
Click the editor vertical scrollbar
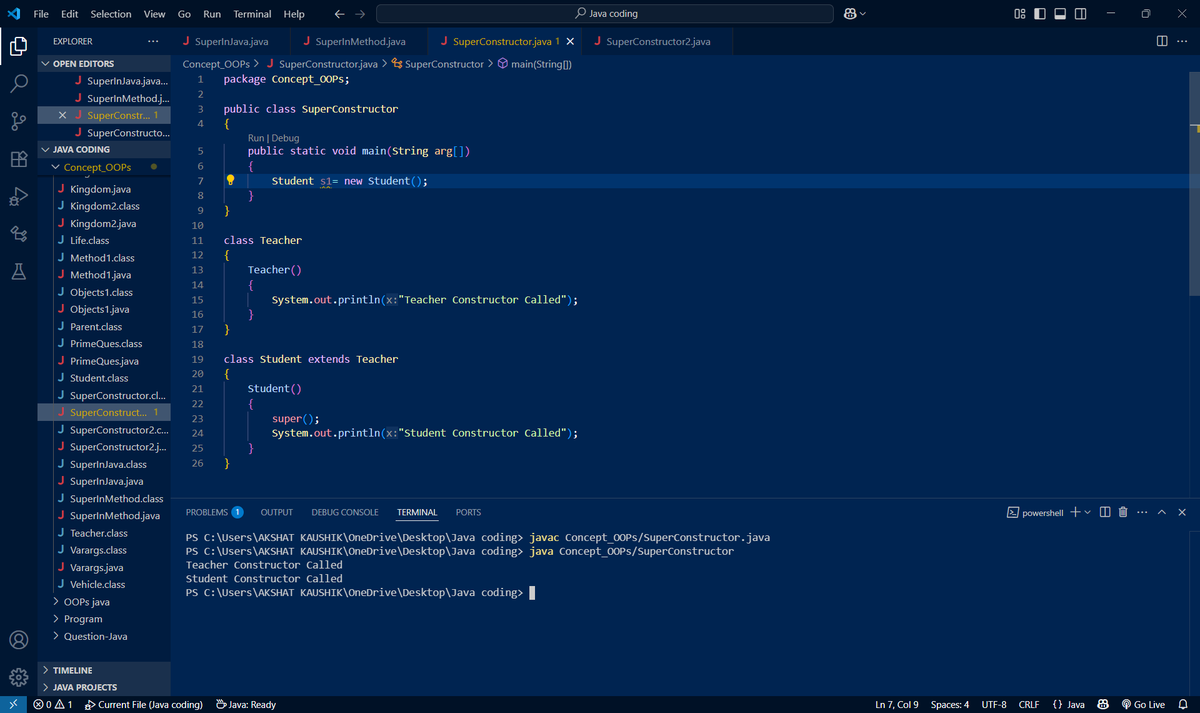(1194, 182)
